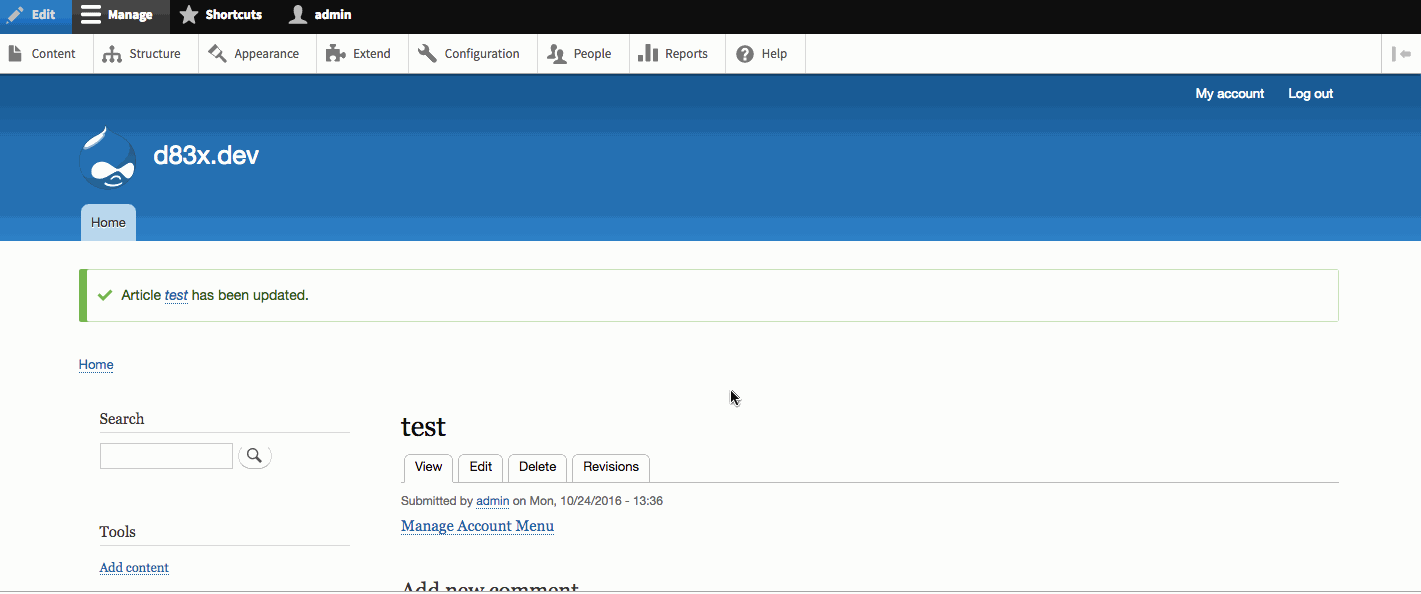This screenshot has width=1421, height=594.
Task: Click the paint tool icon next to Appearance
Action: coord(217,54)
